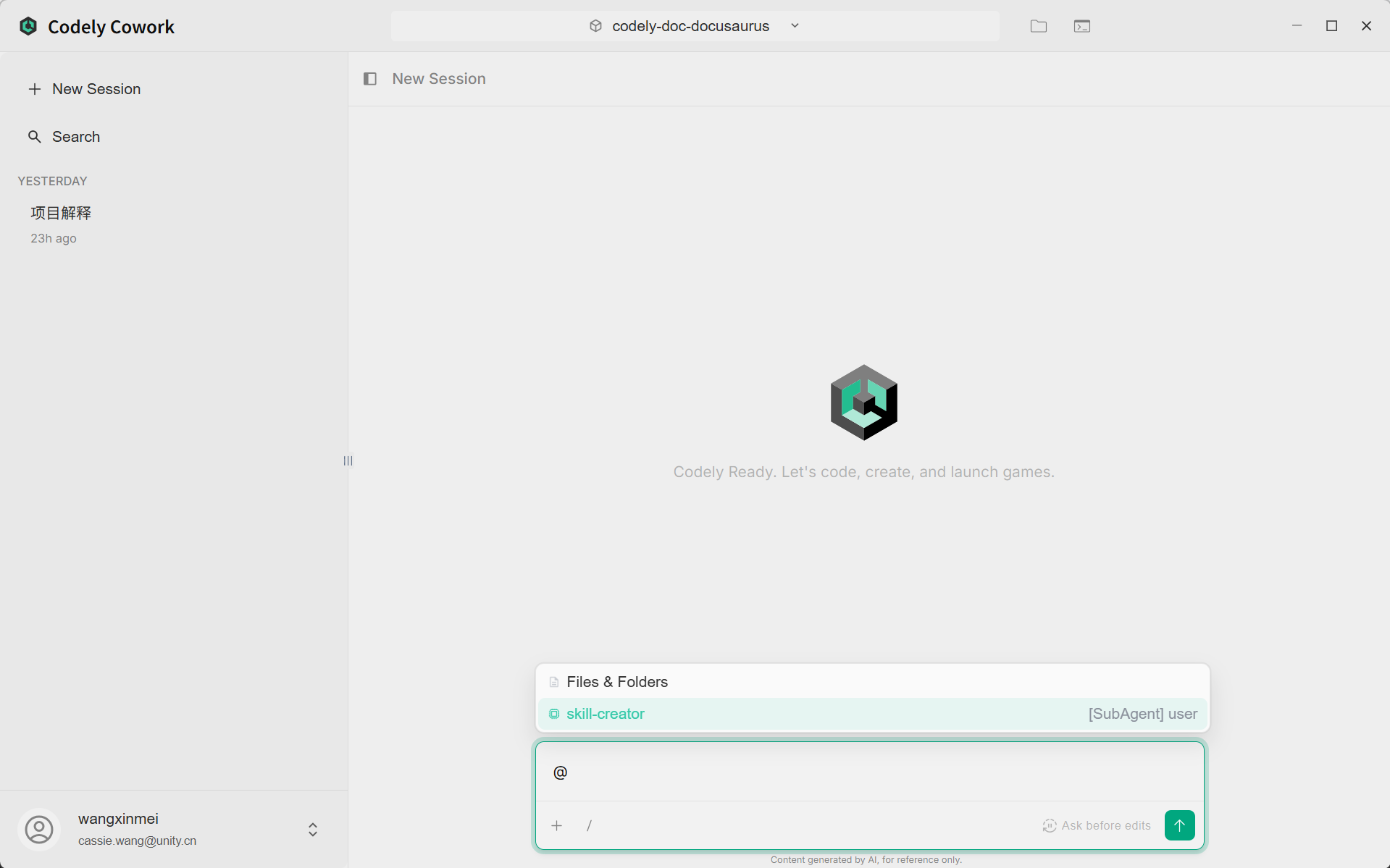This screenshot has width=1390, height=868.
Task: Focus the message input field
Action: (x=869, y=772)
